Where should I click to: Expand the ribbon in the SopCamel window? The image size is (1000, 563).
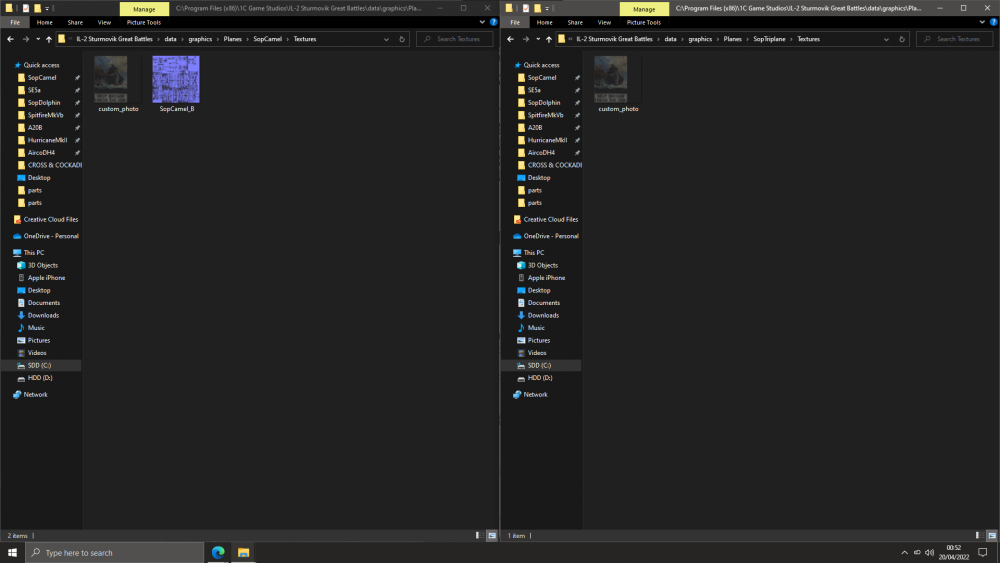(483, 22)
